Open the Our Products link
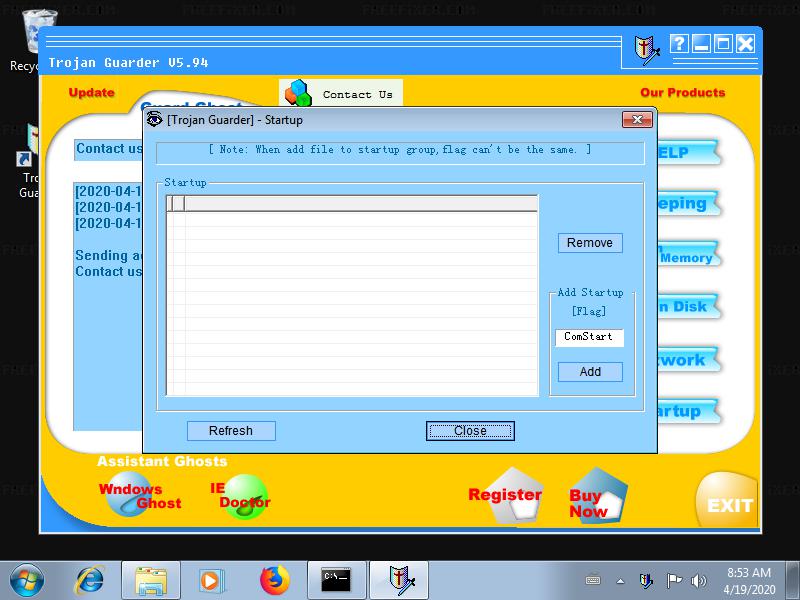 tap(683, 92)
